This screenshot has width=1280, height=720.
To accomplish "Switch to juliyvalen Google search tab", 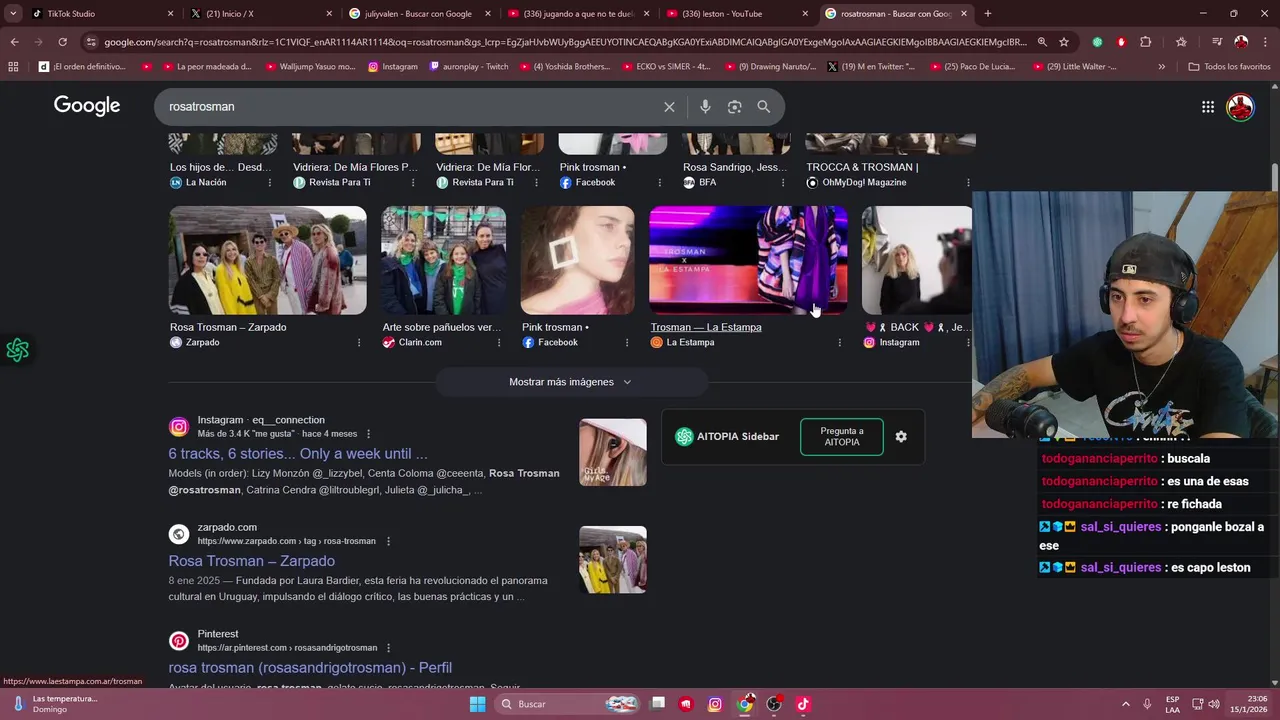I will 420,14.
